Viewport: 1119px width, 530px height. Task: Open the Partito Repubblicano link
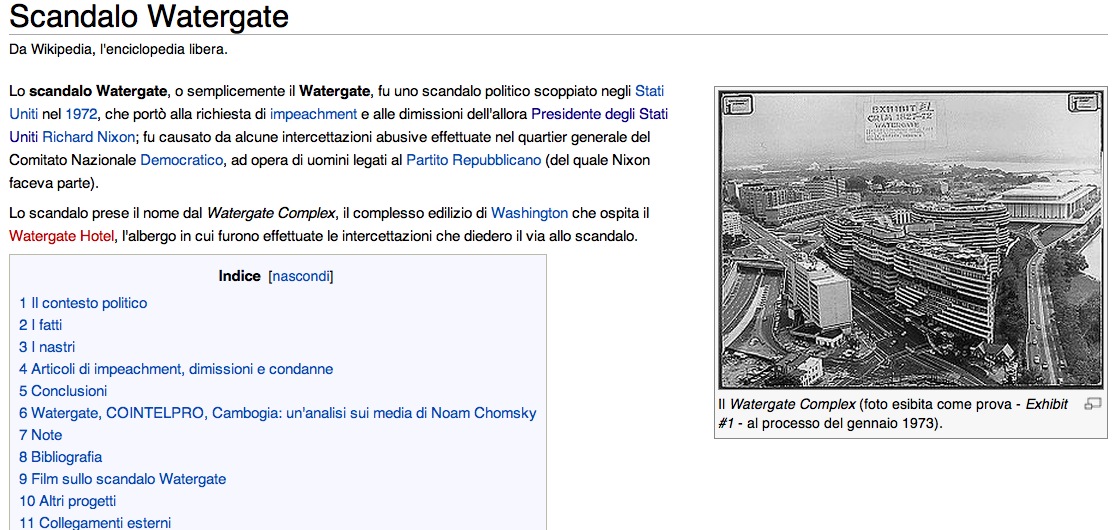click(473, 160)
